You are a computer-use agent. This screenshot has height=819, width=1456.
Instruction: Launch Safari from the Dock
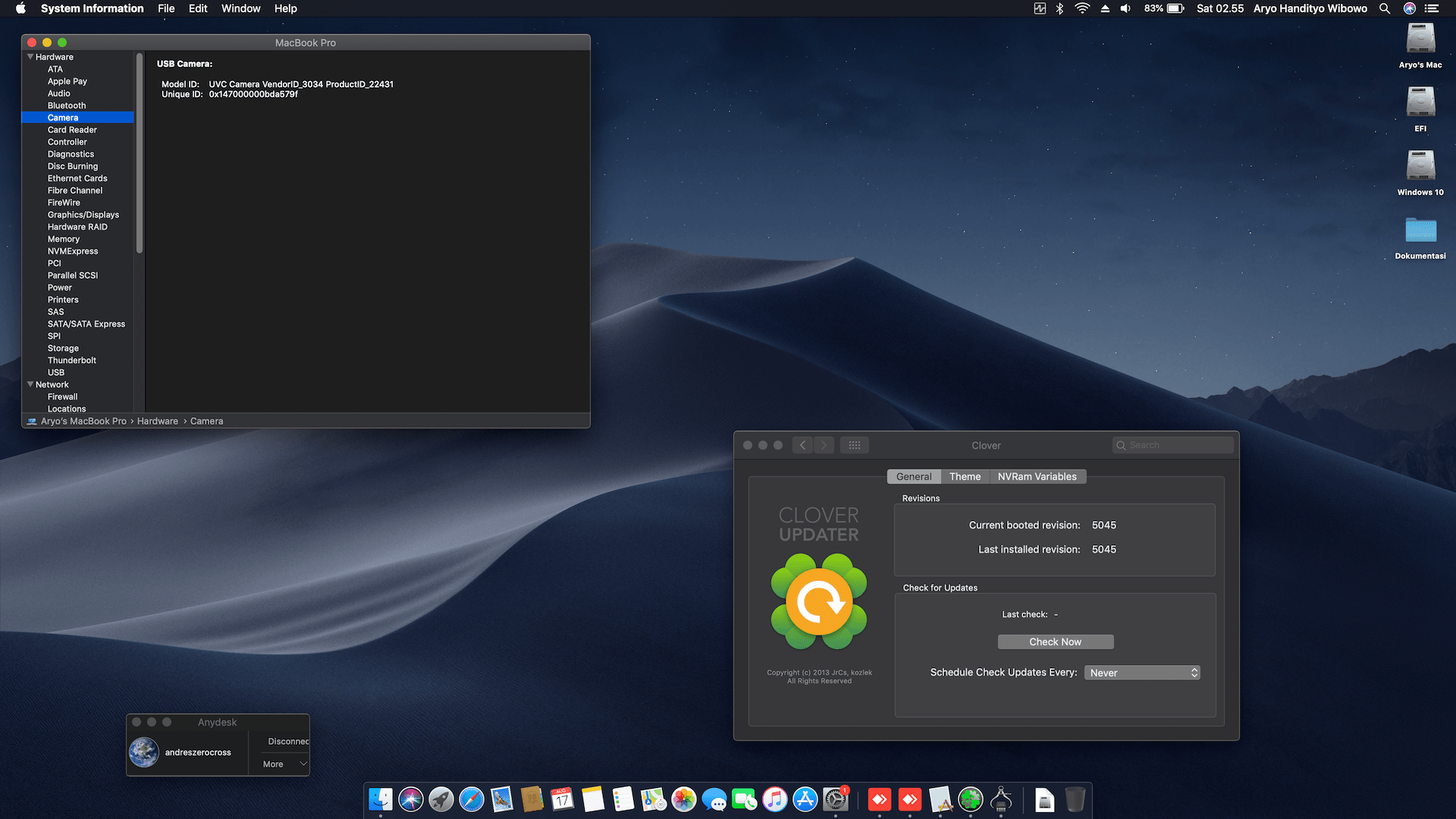tap(471, 799)
